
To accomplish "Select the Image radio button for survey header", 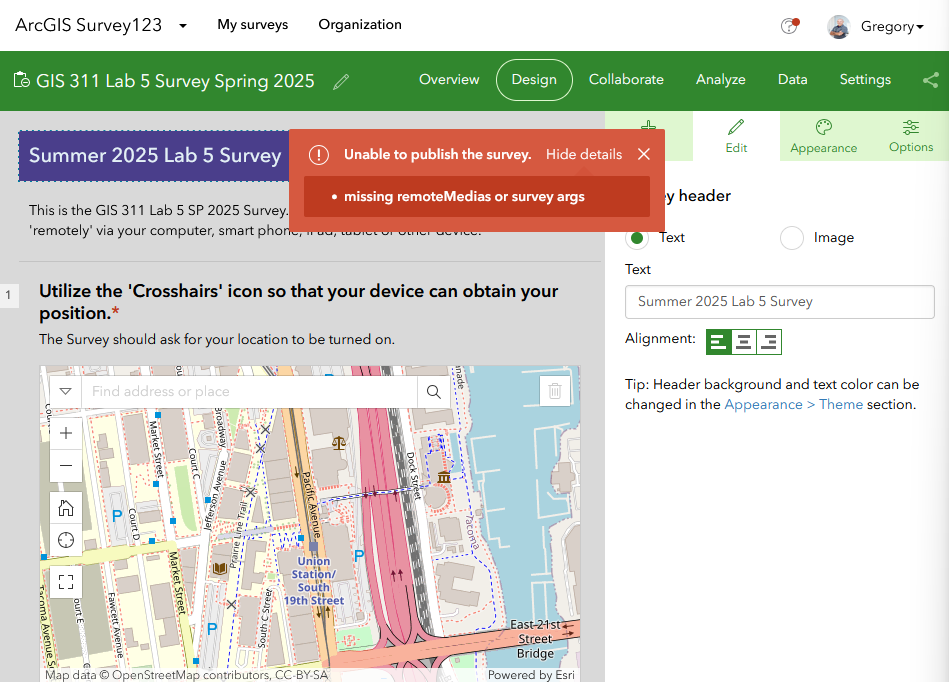I will 792,238.
